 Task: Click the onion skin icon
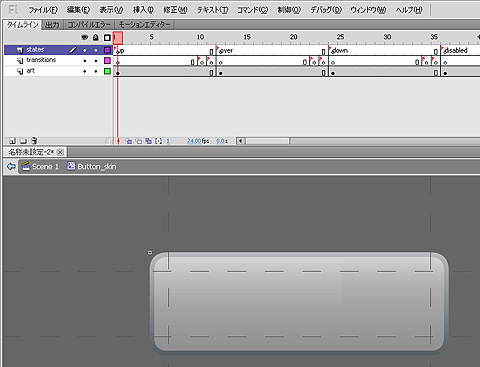coord(129,141)
